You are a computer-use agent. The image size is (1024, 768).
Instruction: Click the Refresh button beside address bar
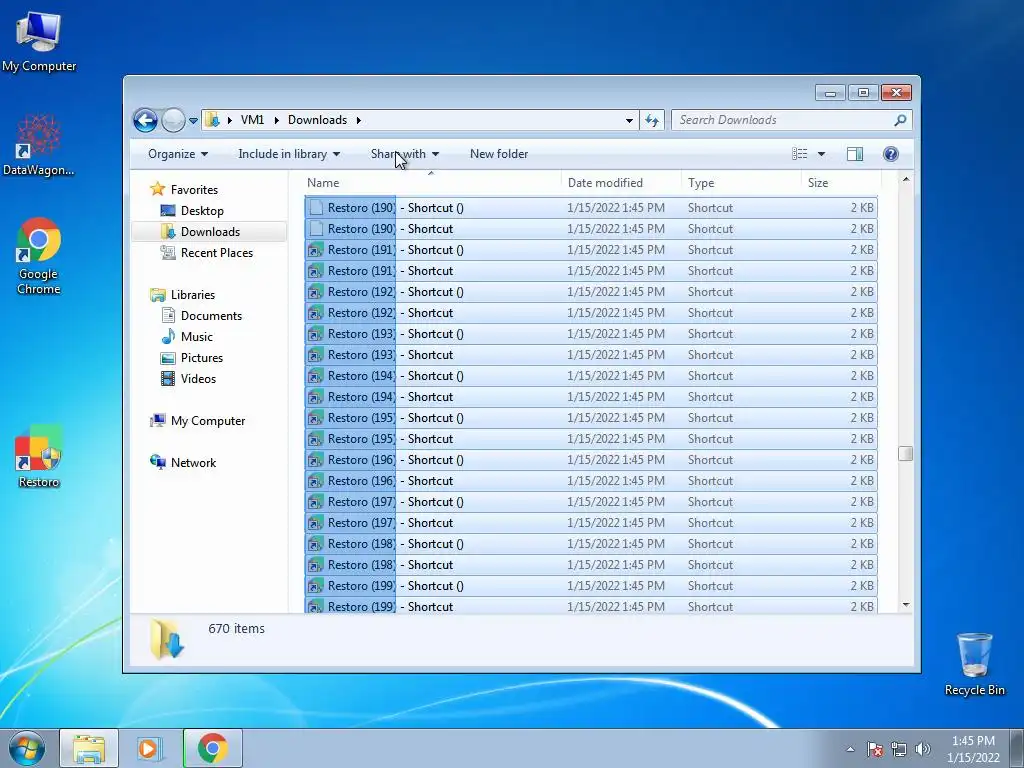pos(652,120)
